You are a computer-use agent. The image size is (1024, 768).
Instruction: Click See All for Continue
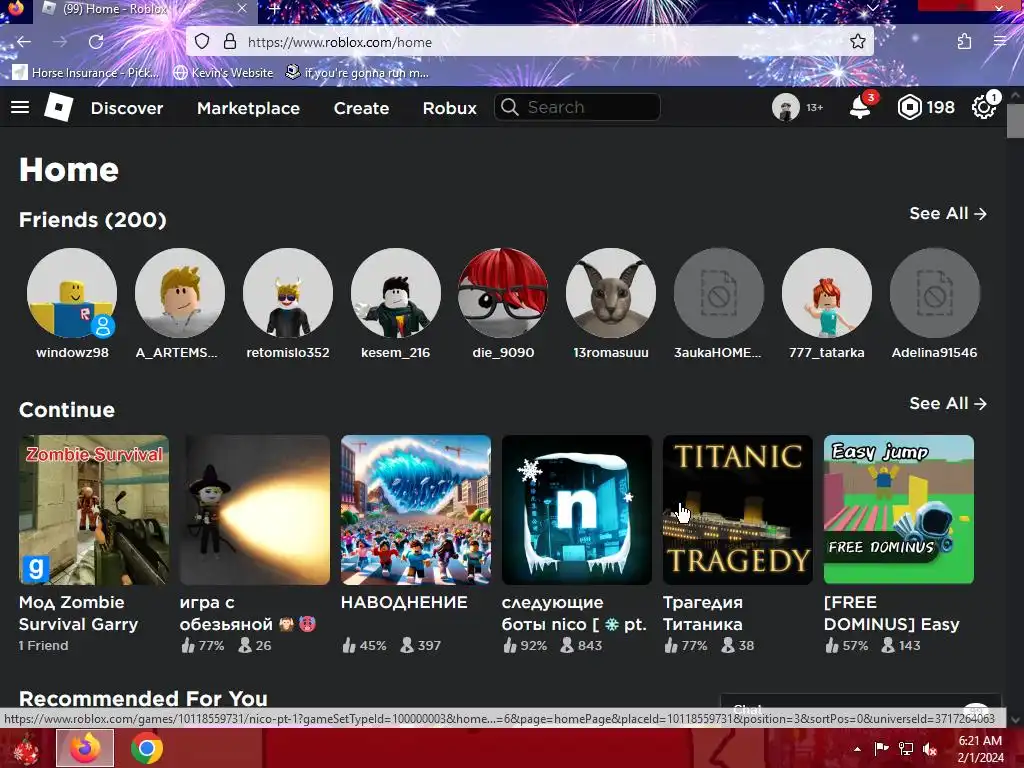coord(948,404)
